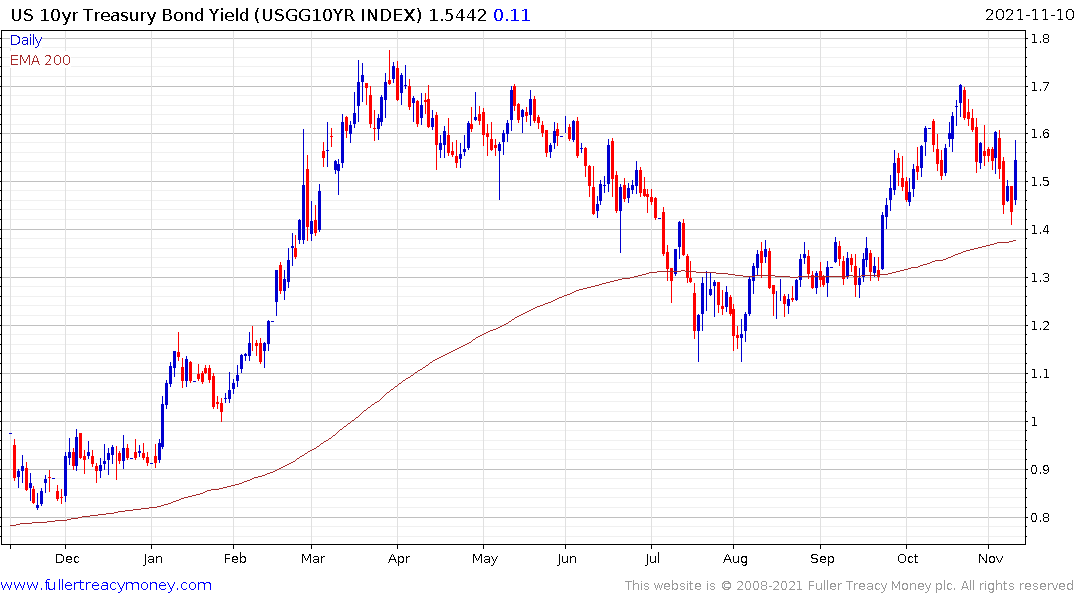Click the Jun label on time axis
This screenshot has height=600, width=1075.
coord(566,558)
